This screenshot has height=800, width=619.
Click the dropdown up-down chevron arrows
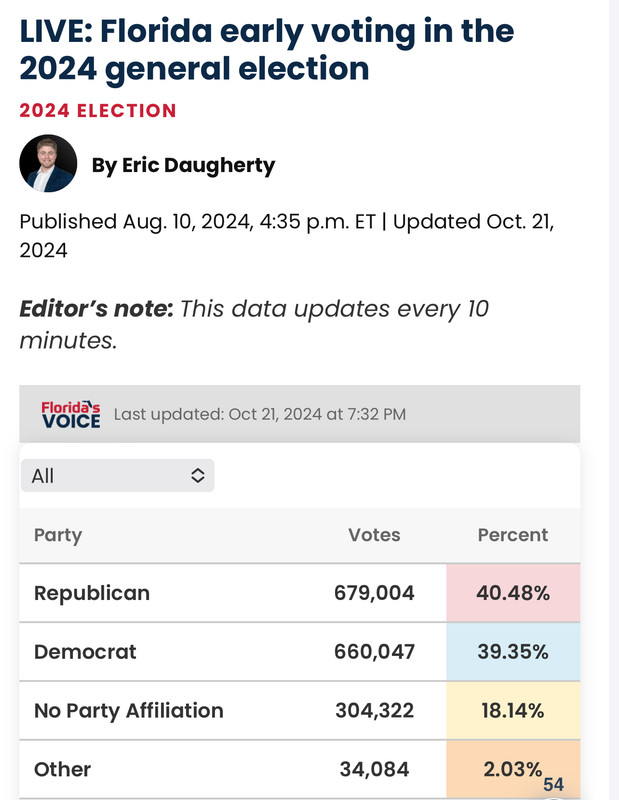[198, 476]
